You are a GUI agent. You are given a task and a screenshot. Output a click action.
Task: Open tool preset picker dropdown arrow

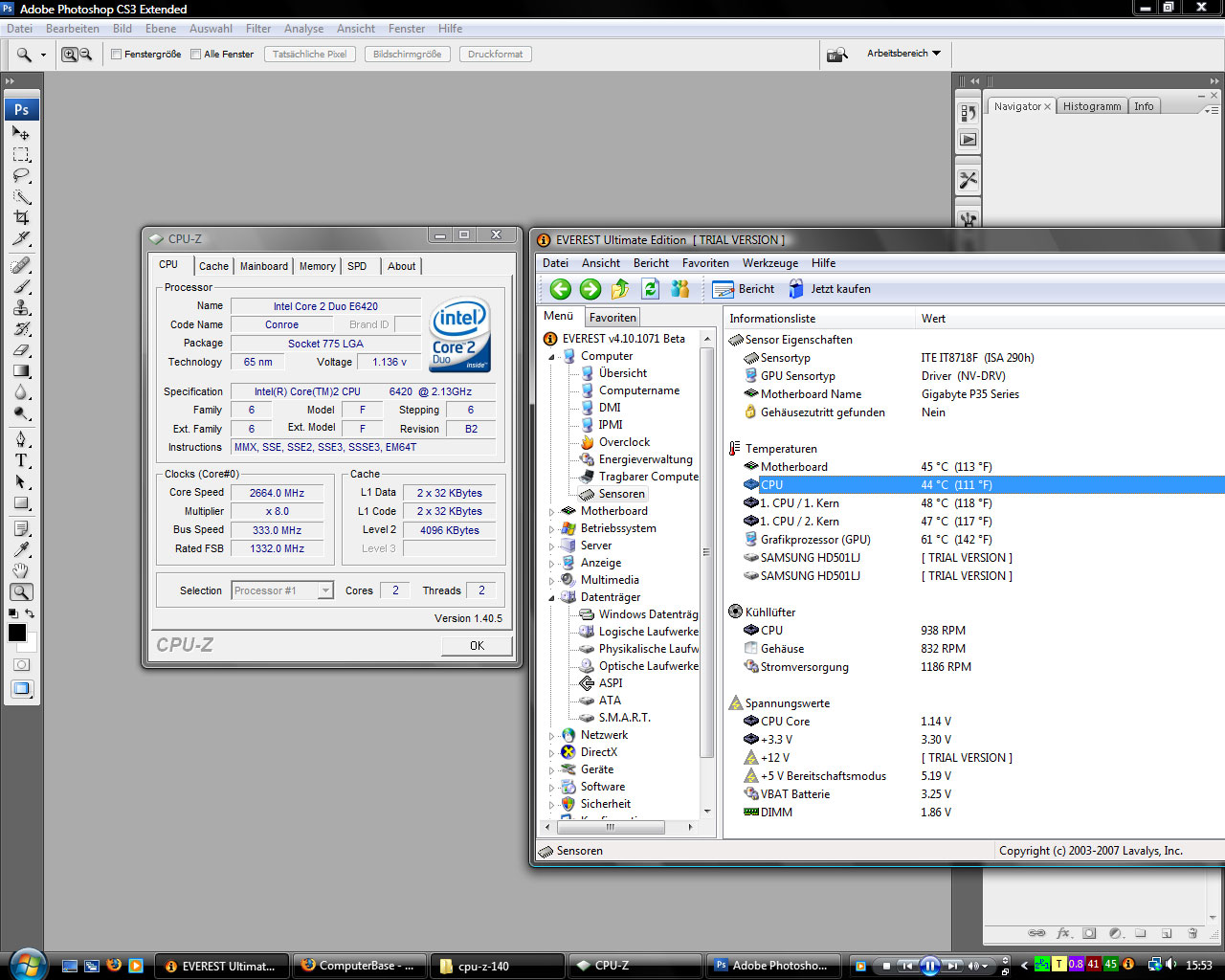point(43,56)
